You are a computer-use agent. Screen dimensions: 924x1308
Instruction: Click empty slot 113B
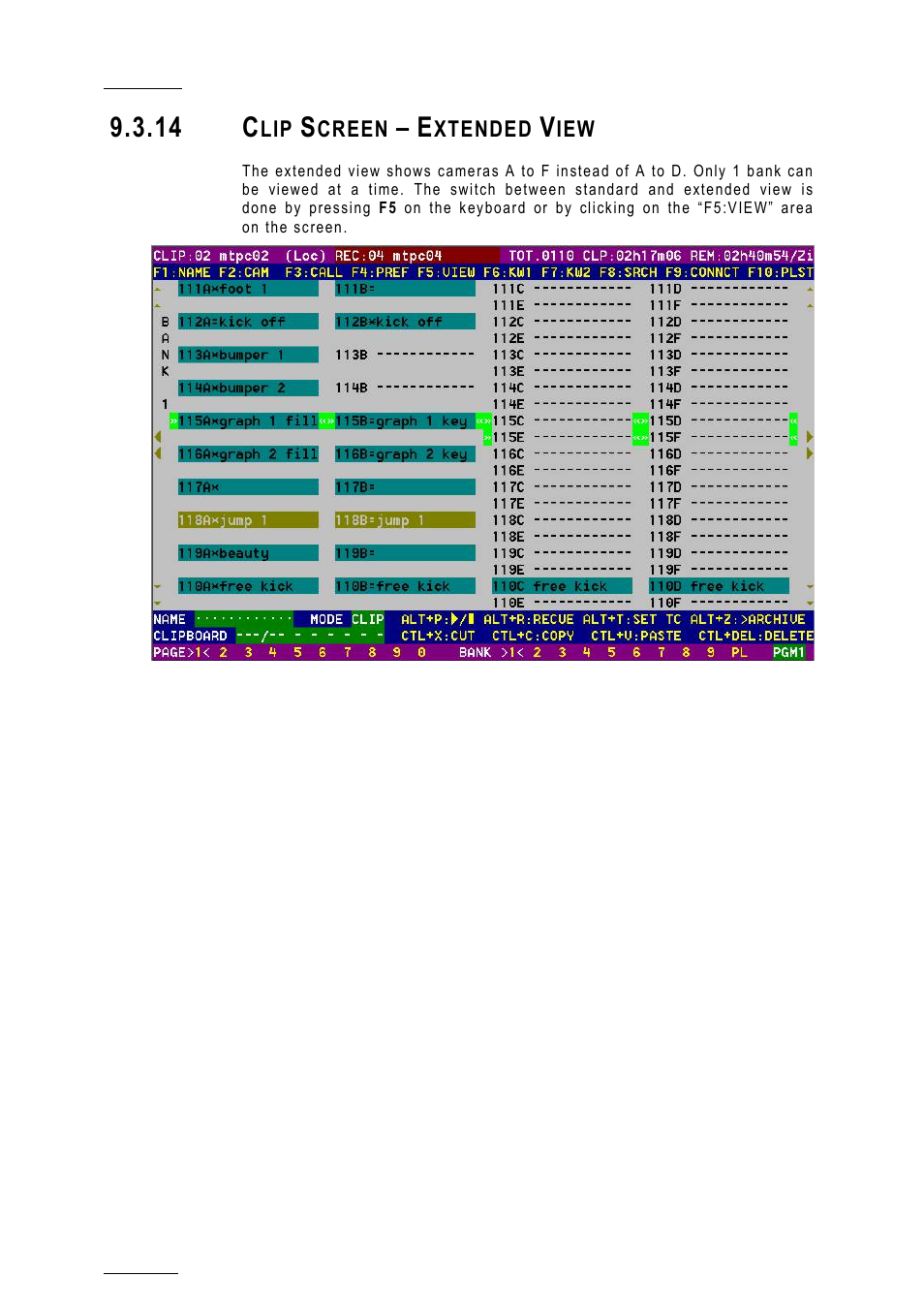pos(405,355)
